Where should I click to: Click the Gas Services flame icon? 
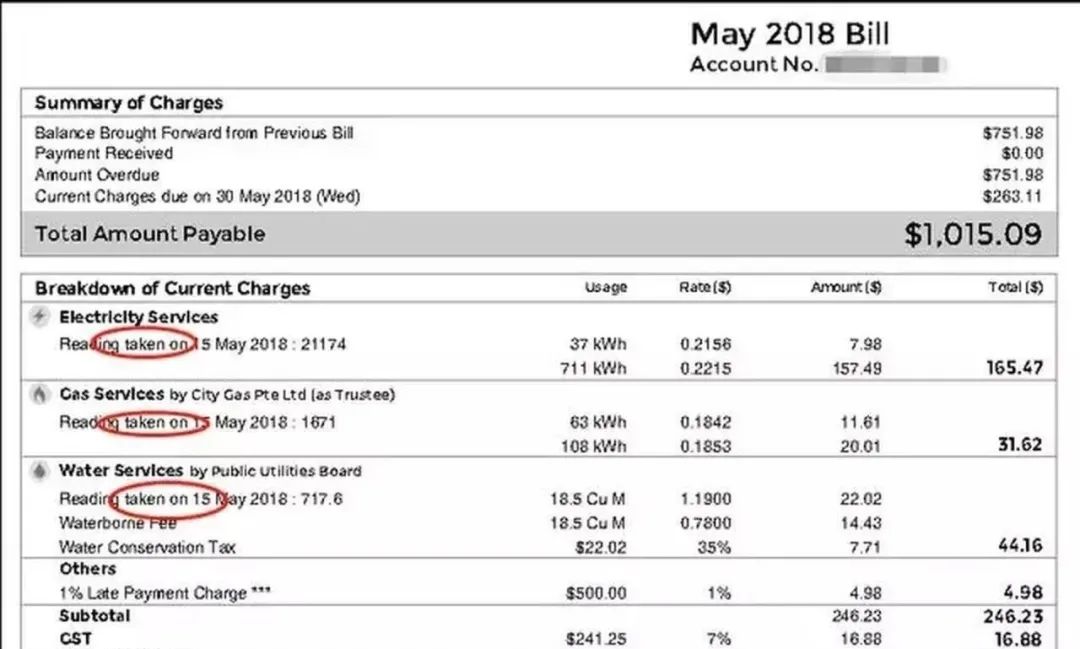click(x=40, y=394)
